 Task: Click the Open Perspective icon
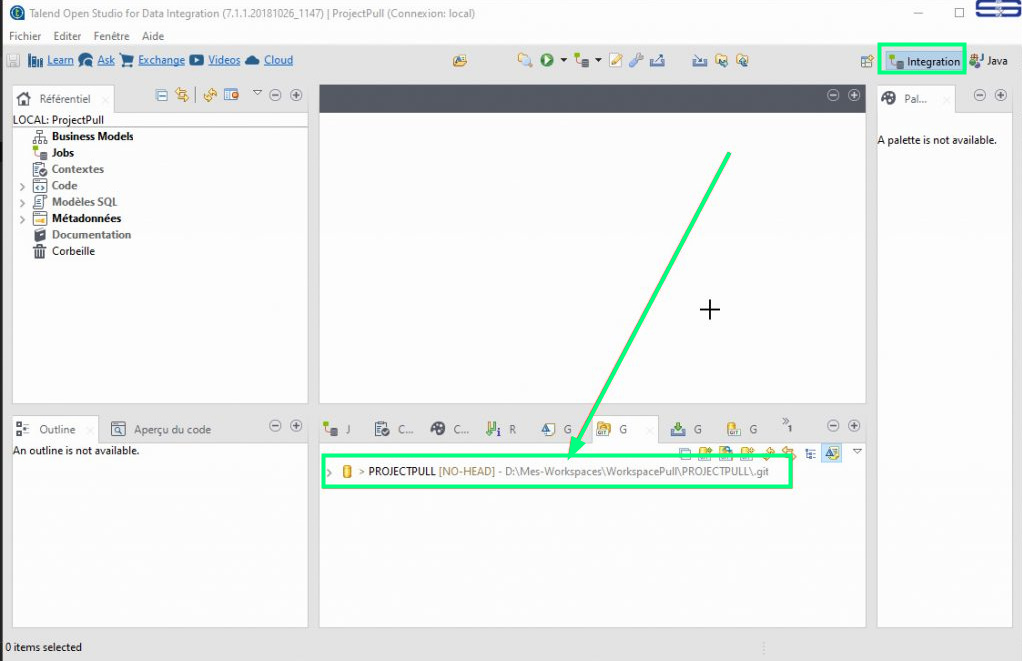(867, 61)
